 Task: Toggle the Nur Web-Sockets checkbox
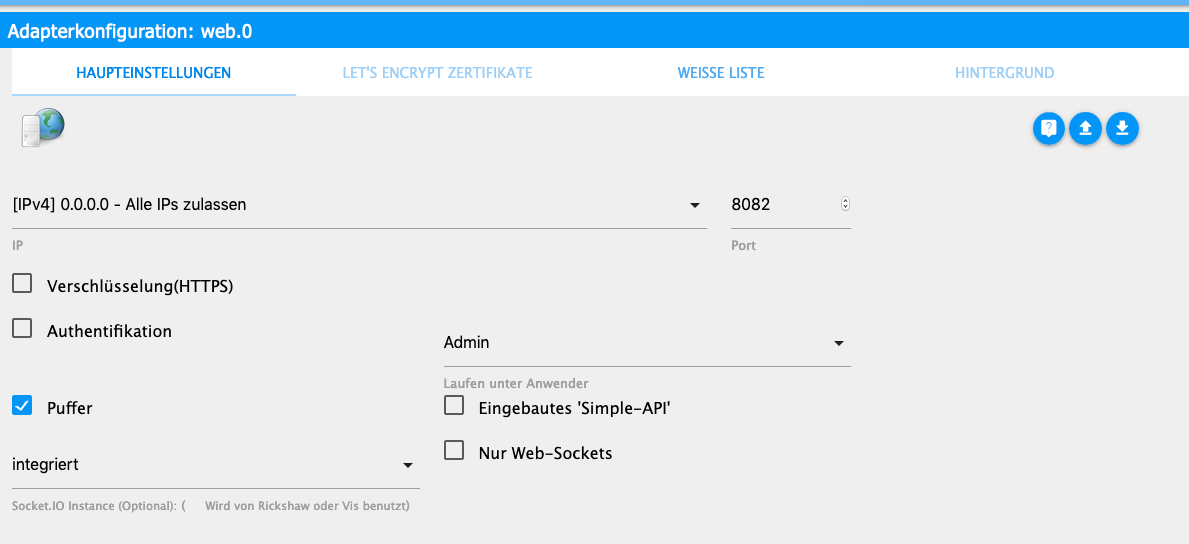[454, 451]
